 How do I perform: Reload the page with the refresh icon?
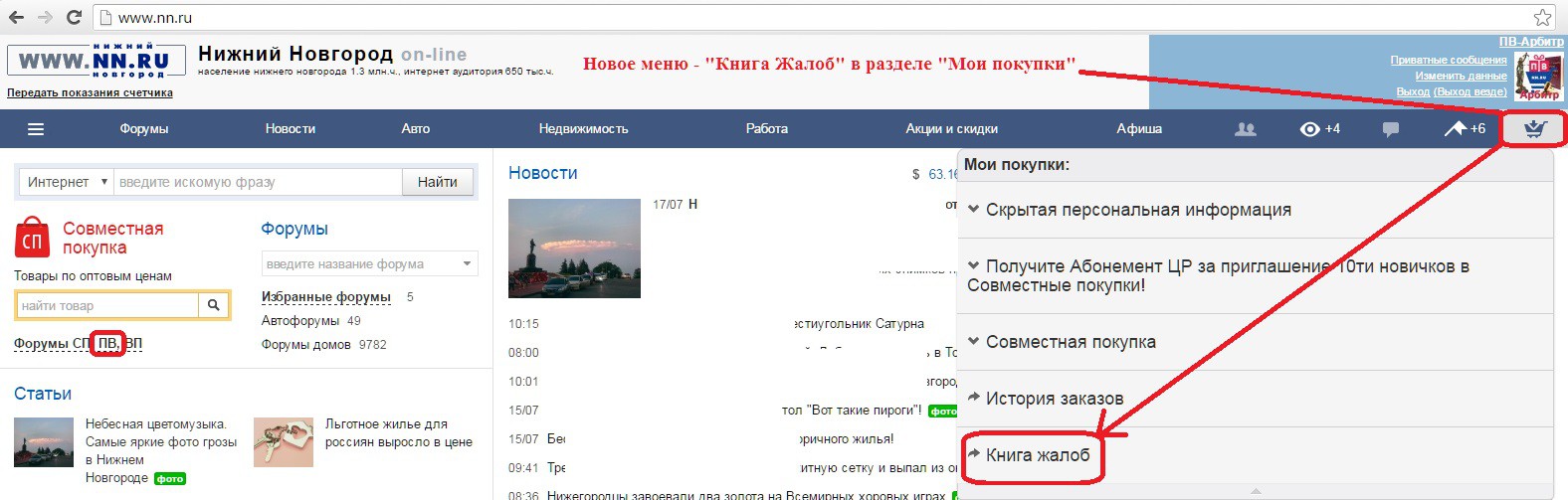(74, 17)
